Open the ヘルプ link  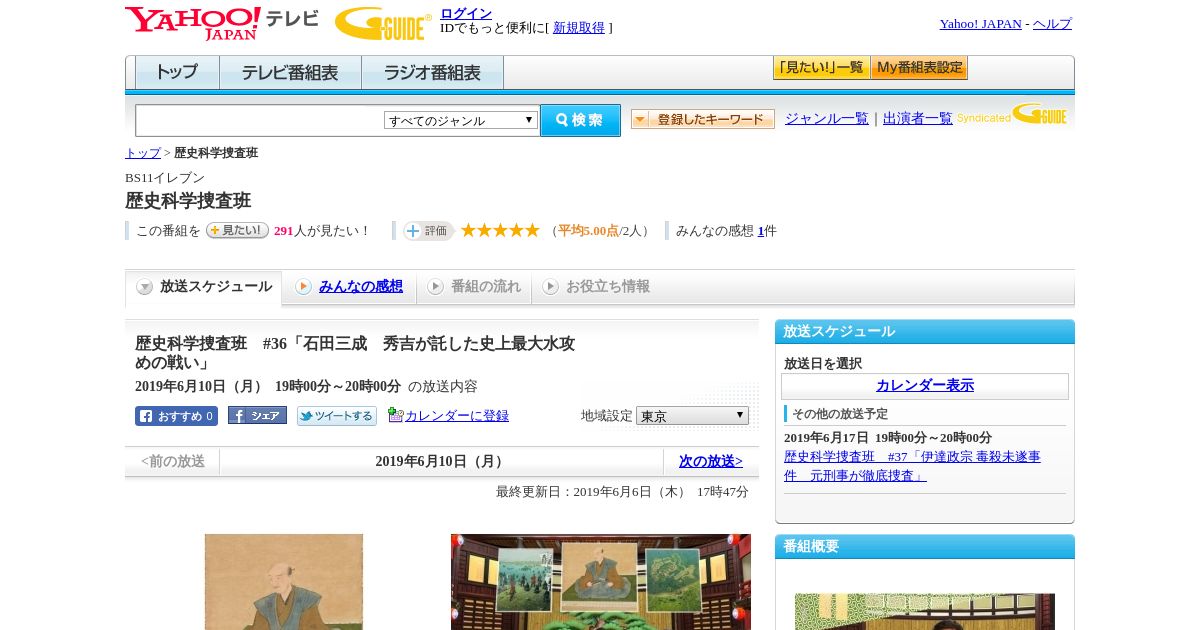(1052, 24)
